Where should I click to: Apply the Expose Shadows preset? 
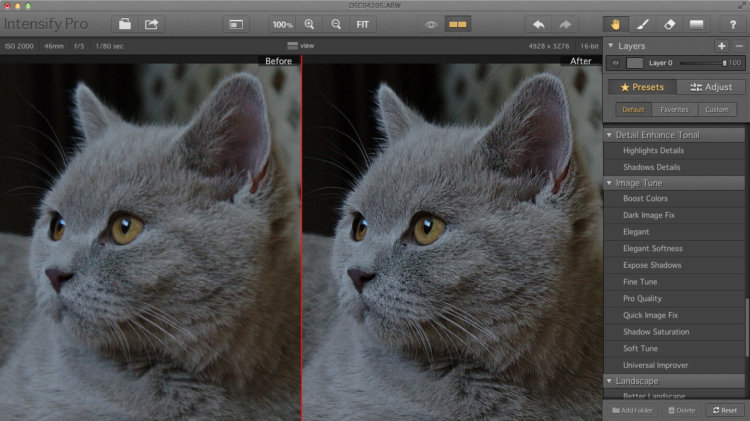coord(674,266)
